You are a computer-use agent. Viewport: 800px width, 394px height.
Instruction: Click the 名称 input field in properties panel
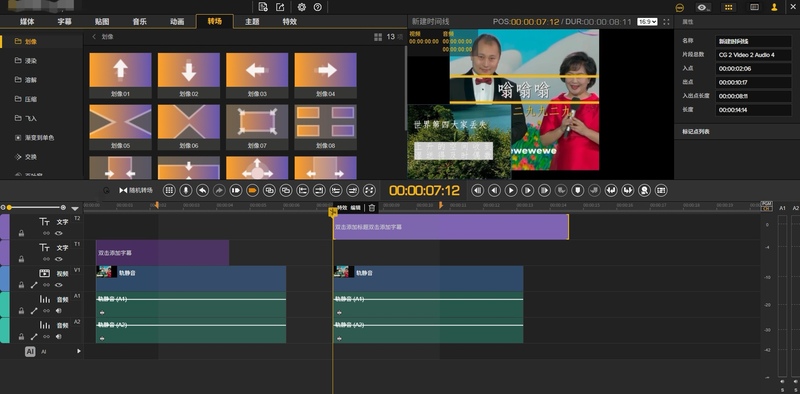[x=754, y=41]
